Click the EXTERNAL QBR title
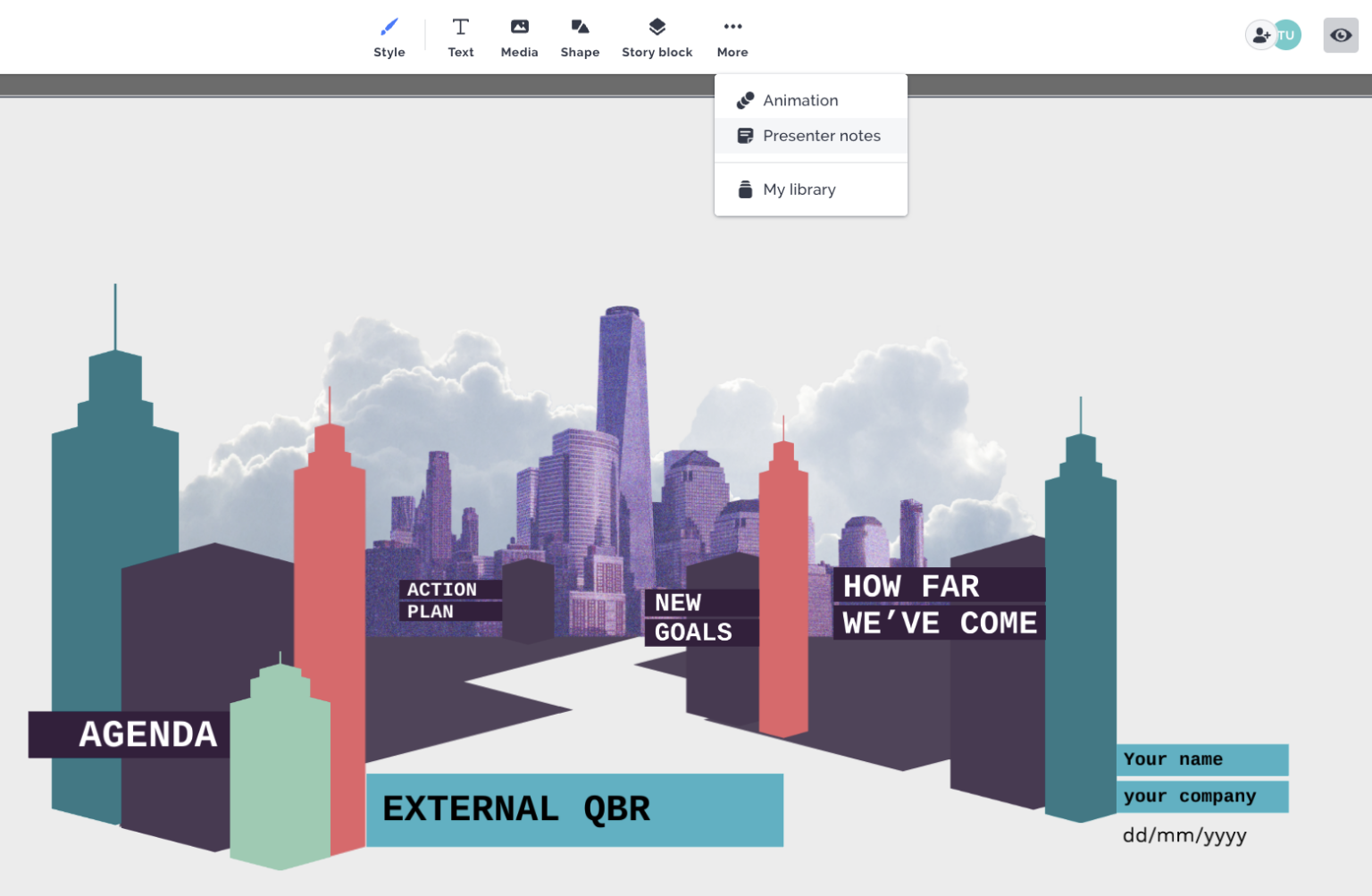 click(x=516, y=808)
